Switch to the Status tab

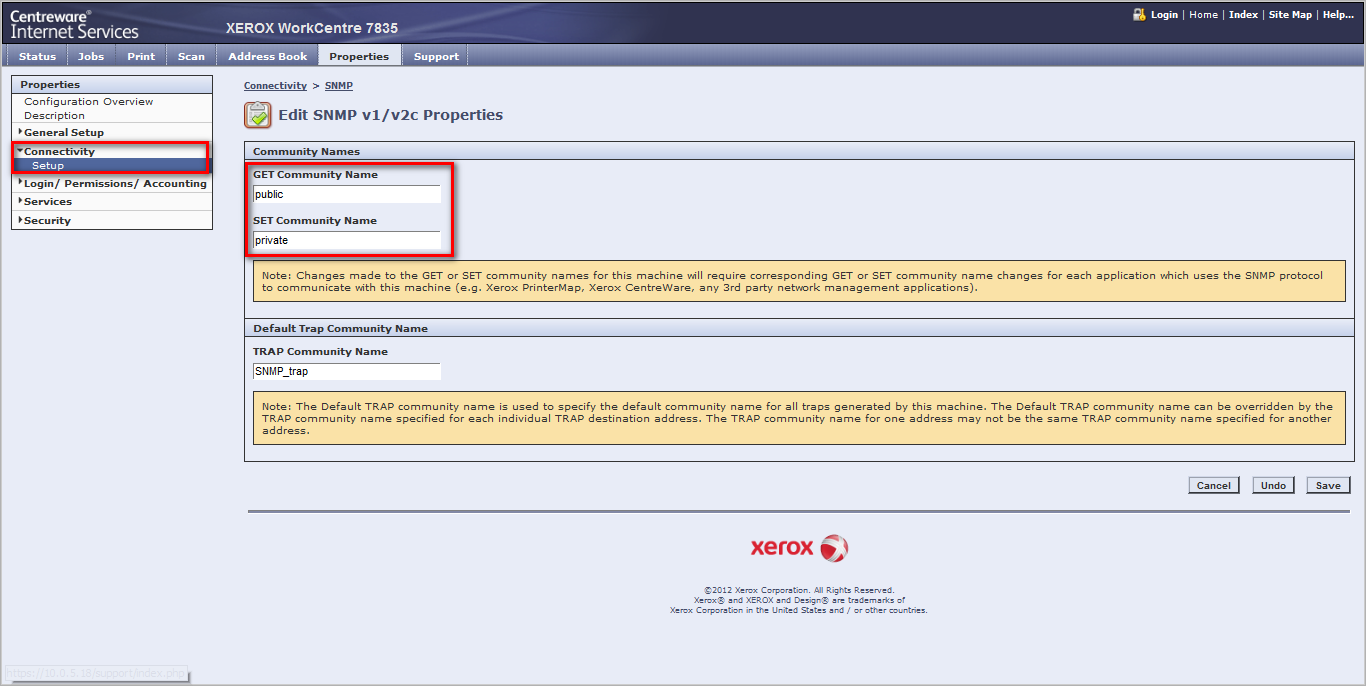(37, 57)
